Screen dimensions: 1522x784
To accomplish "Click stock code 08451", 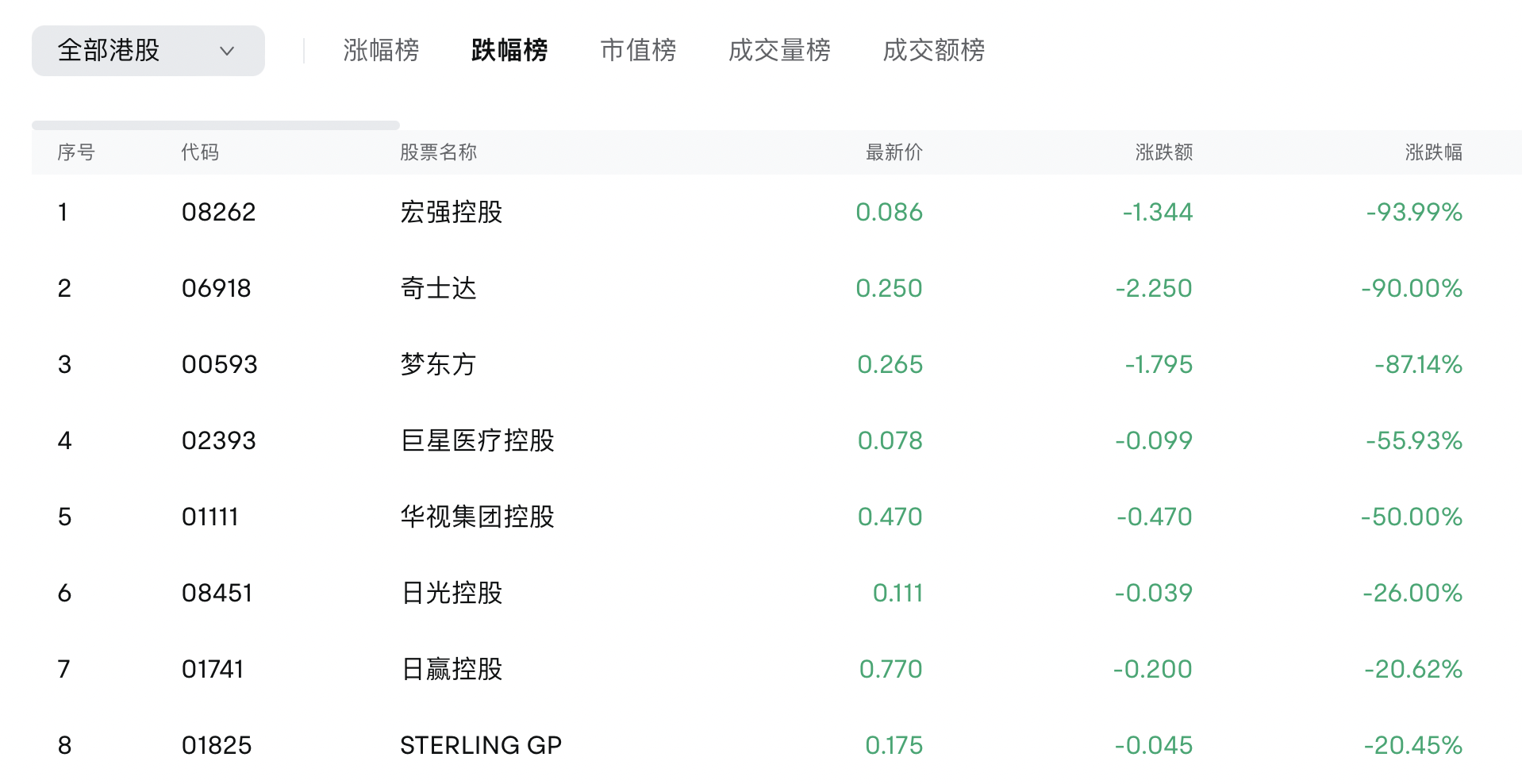I will [217, 594].
